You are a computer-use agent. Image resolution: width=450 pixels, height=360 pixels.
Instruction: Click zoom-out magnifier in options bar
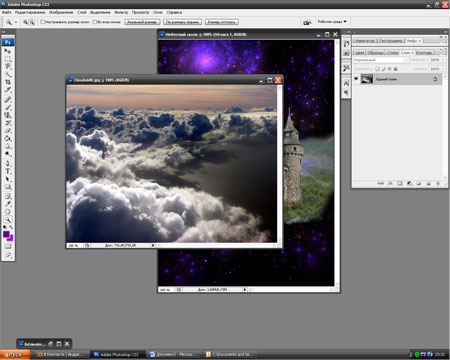(x=32, y=22)
